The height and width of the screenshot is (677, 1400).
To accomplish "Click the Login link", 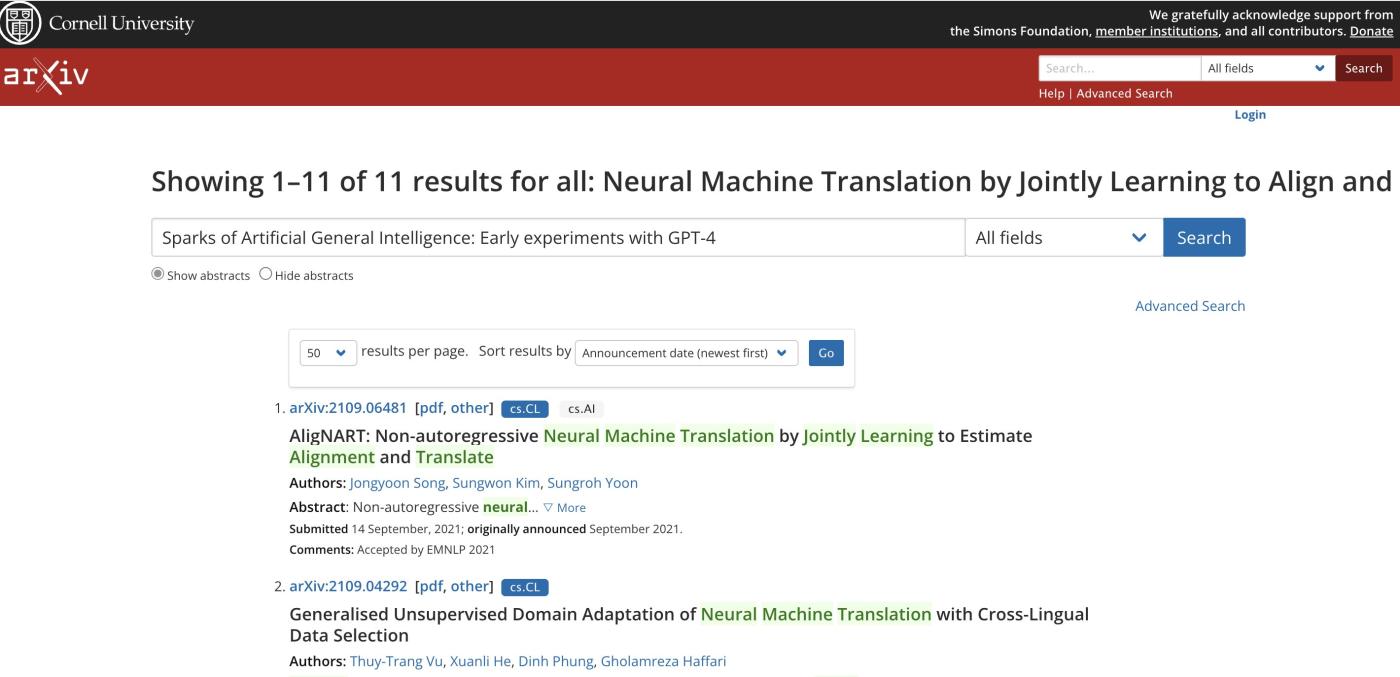I will (x=1250, y=115).
